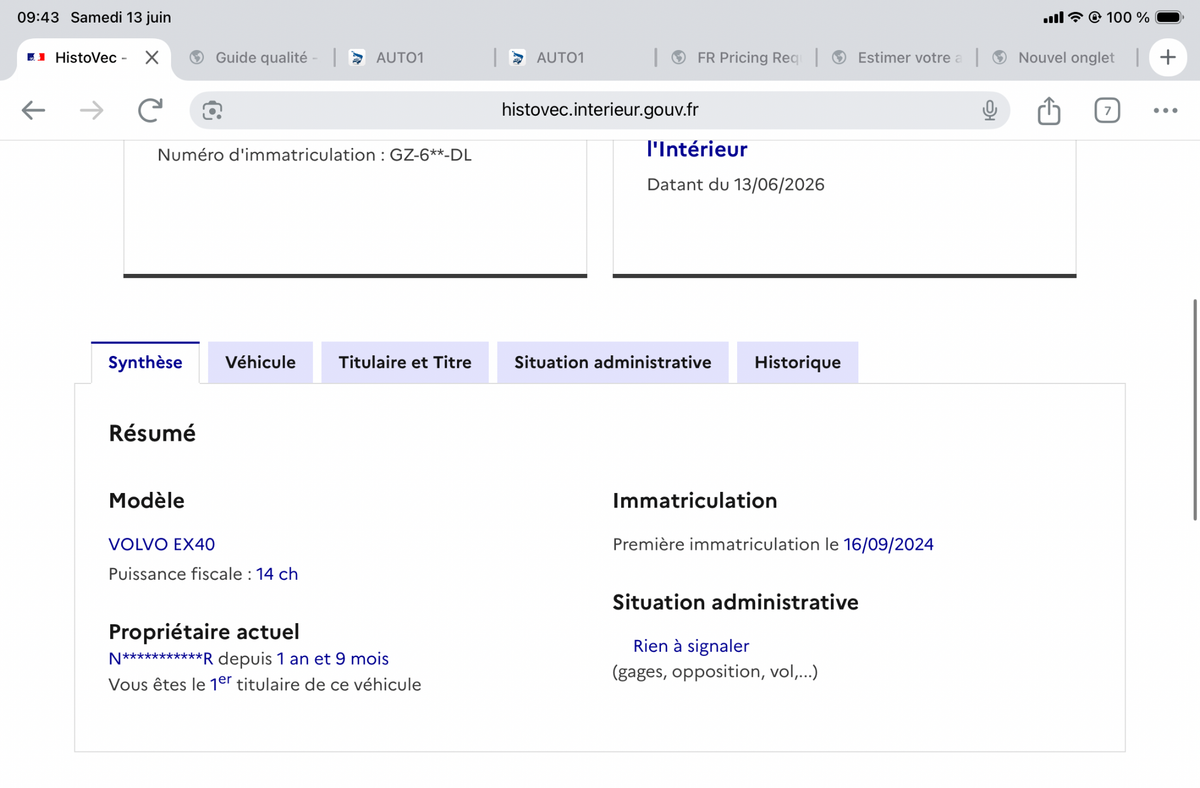Viewport: 1200px width, 788px height.
Task: Tap the microphone voice input icon
Action: tap(989, 110)
